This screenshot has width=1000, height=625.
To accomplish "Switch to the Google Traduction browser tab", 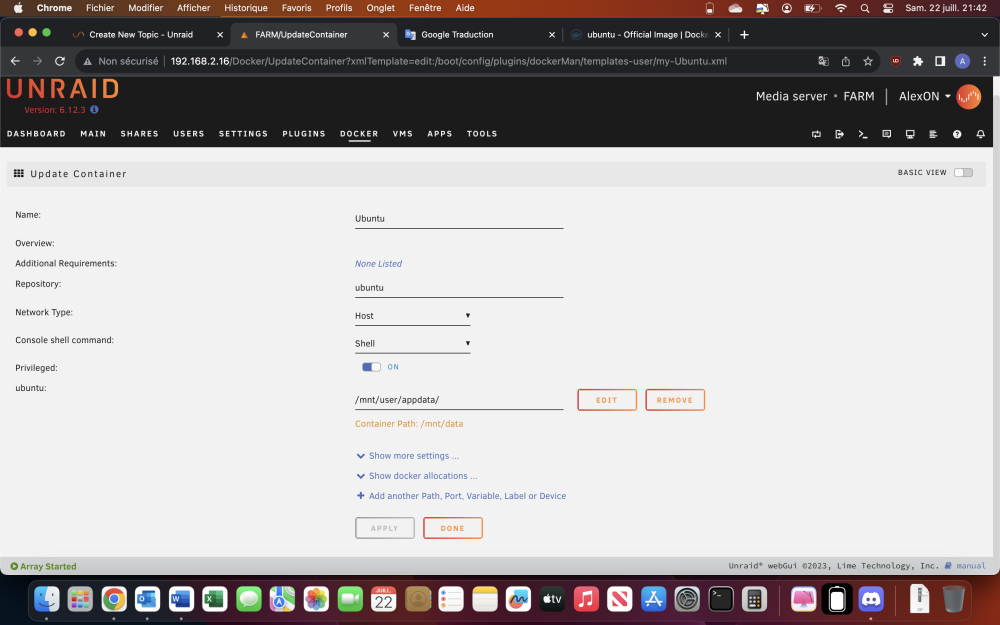I will point(480,34).
